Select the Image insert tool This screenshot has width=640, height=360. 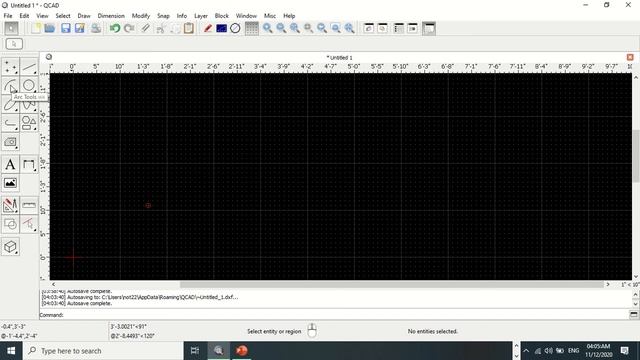tap(10, 183)
